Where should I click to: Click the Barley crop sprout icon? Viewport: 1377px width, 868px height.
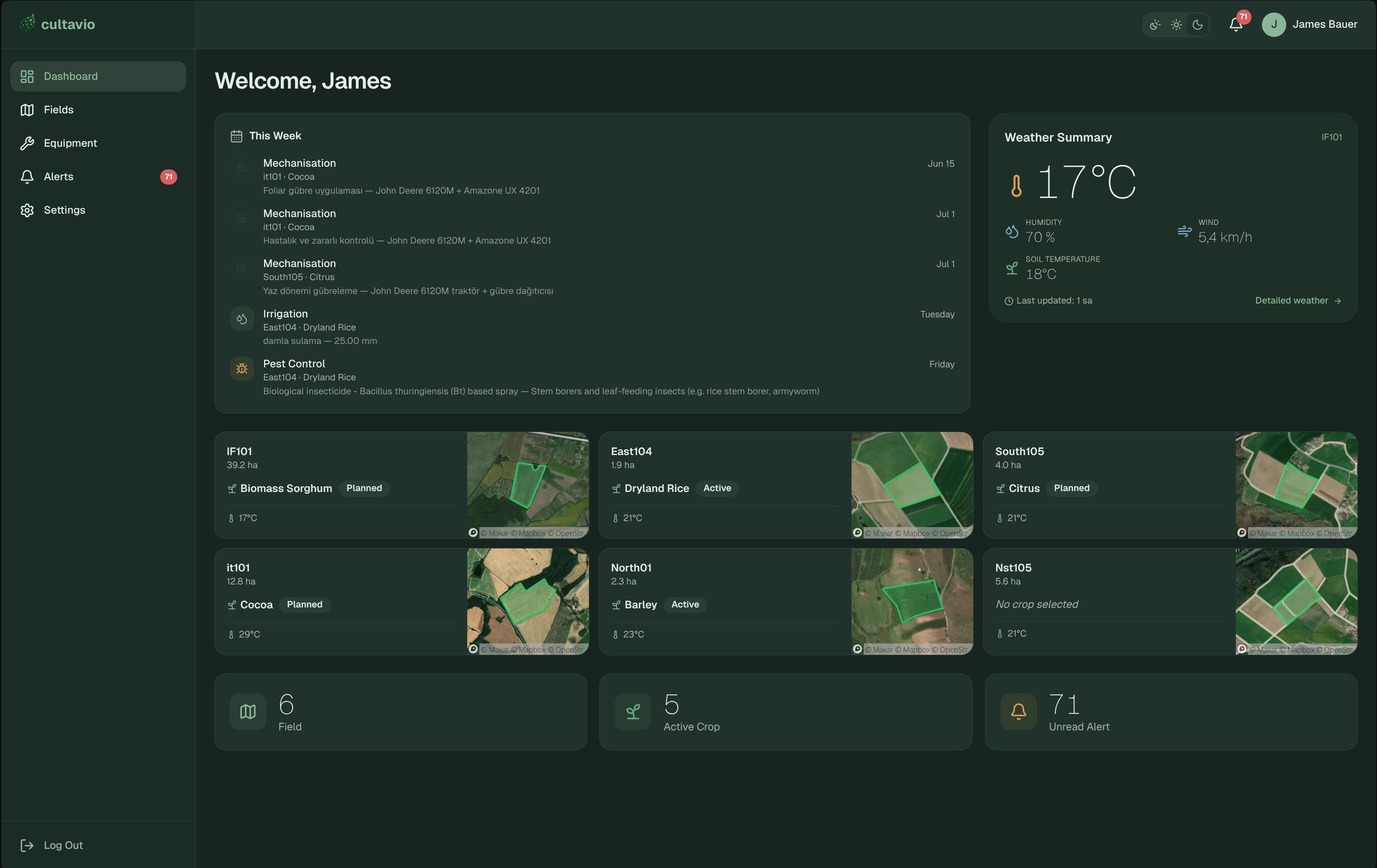click(x=616, y=605)
